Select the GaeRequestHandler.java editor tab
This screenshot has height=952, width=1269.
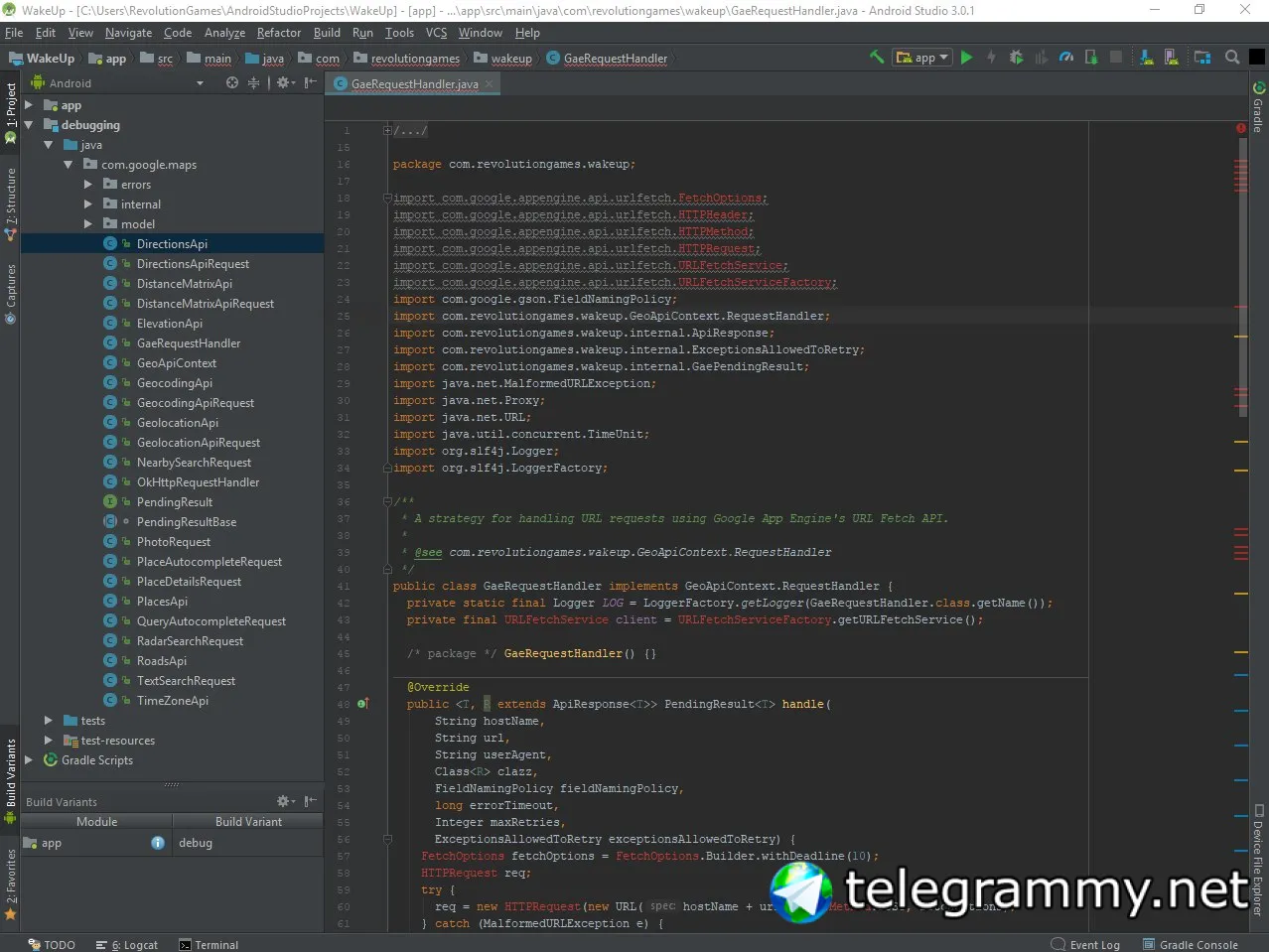[414, 84]
